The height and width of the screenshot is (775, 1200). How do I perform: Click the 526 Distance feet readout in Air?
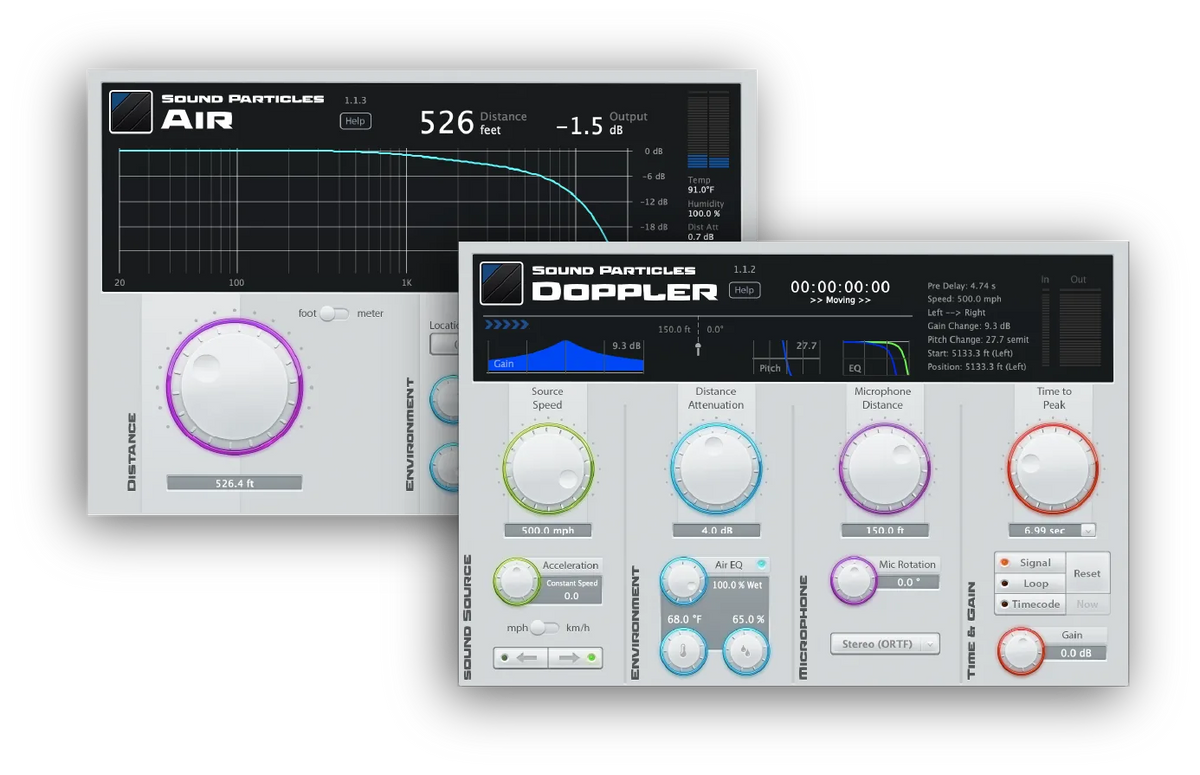pos(473,122)
